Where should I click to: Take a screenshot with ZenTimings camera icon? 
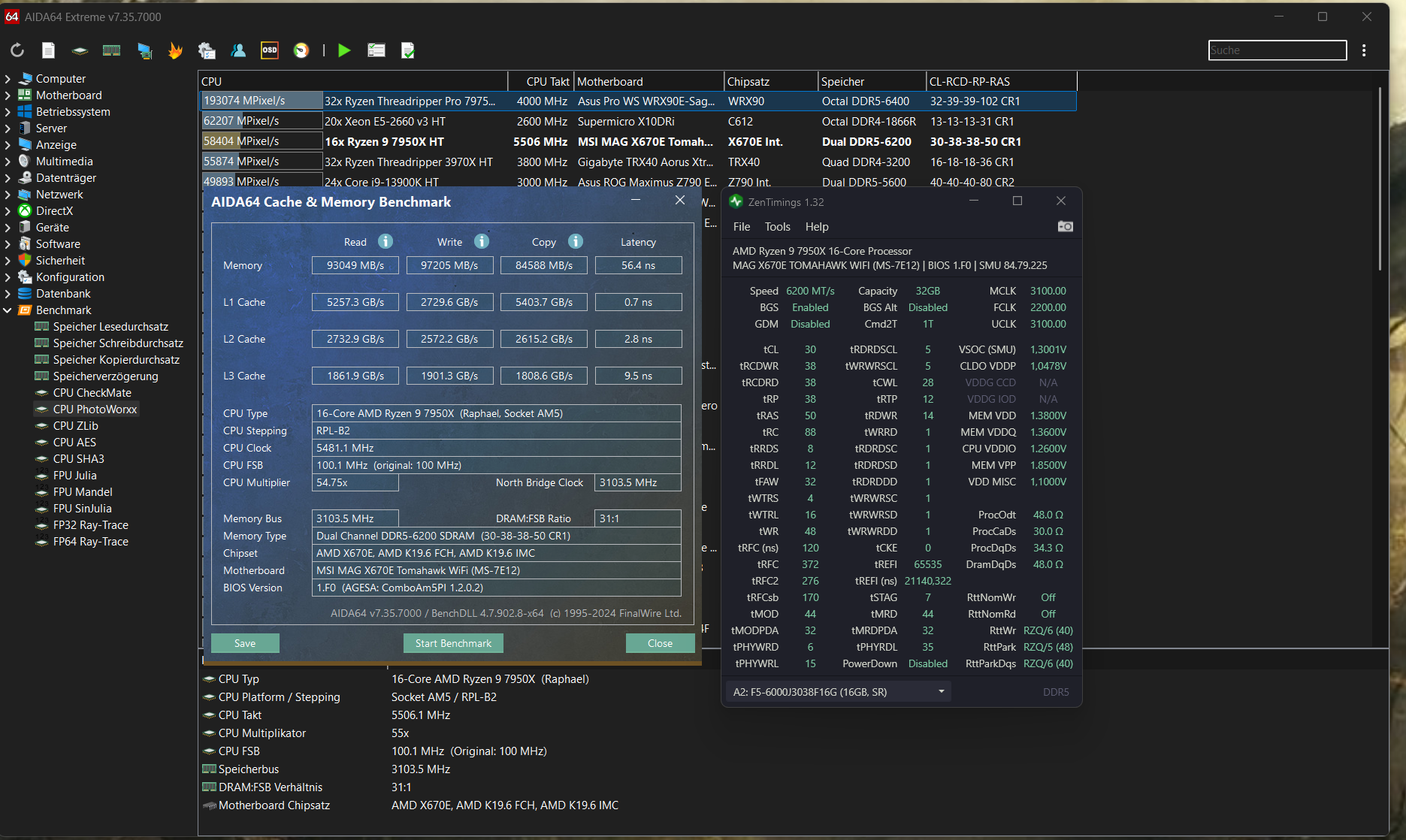1066,226
